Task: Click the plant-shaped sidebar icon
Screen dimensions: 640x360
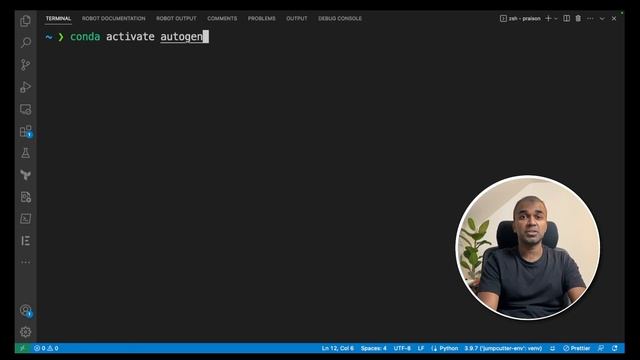Action: coord(25,175)
